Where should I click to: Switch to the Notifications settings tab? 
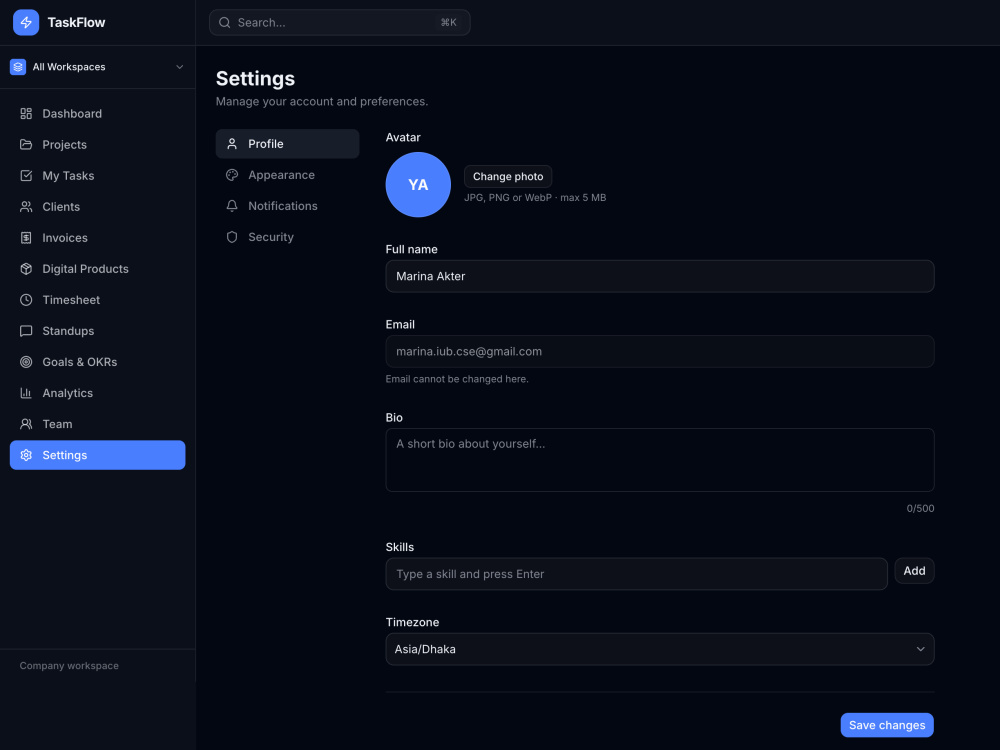click(288, 206)
